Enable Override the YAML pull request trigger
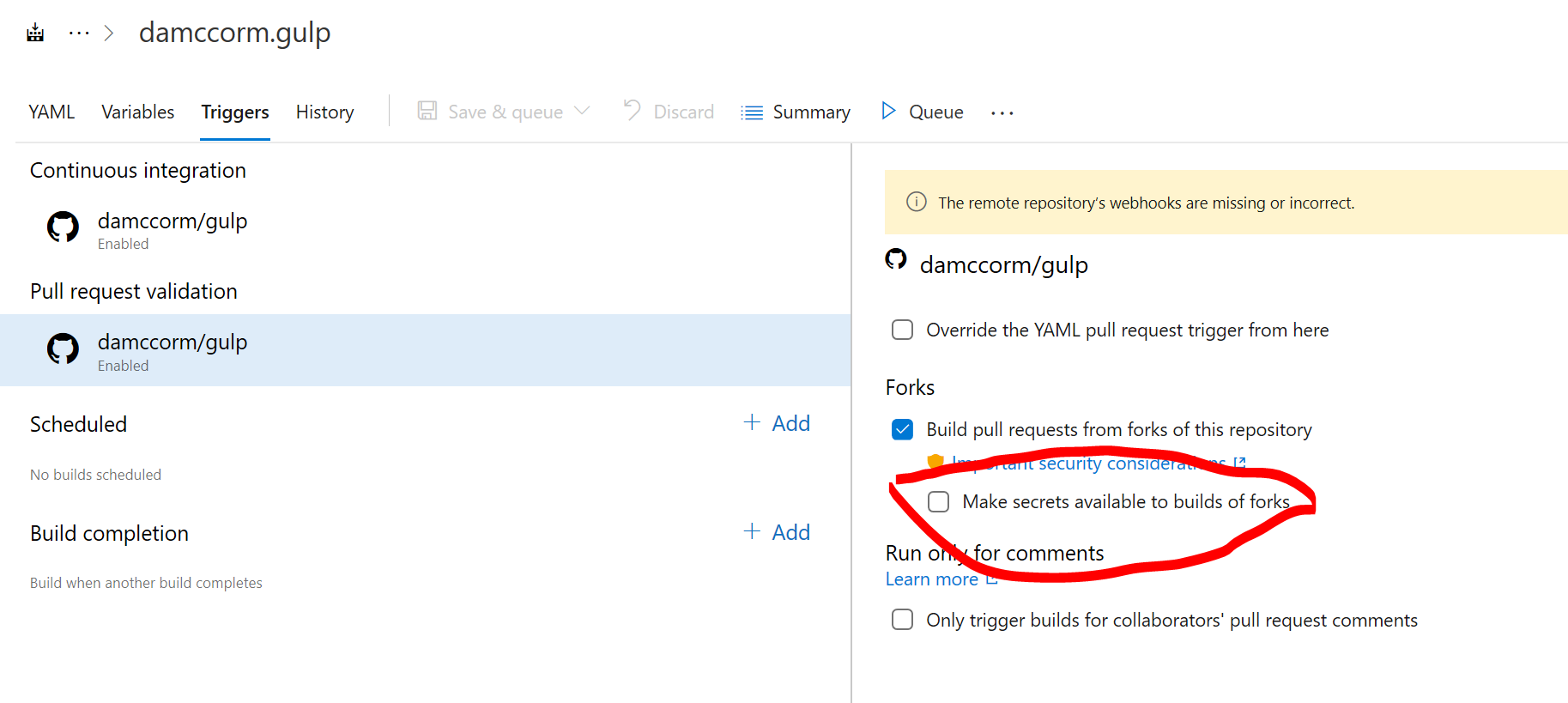Viewport: 1568px width, 703px height. click(902, 330)
